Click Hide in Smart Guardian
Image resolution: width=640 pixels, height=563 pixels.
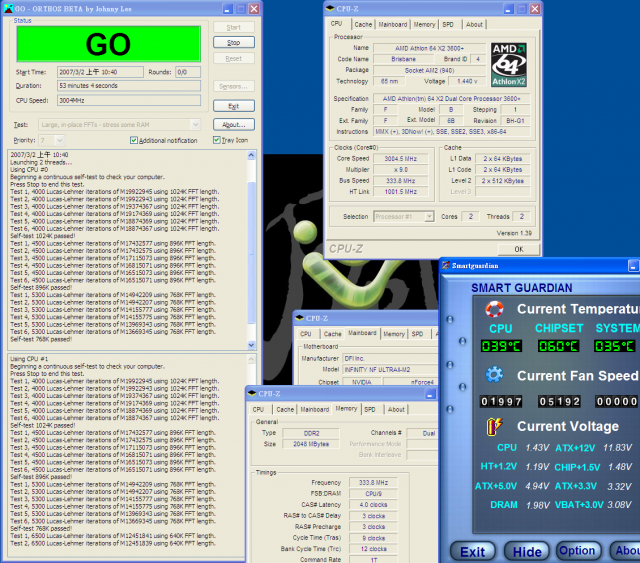[x=527, y=552]
